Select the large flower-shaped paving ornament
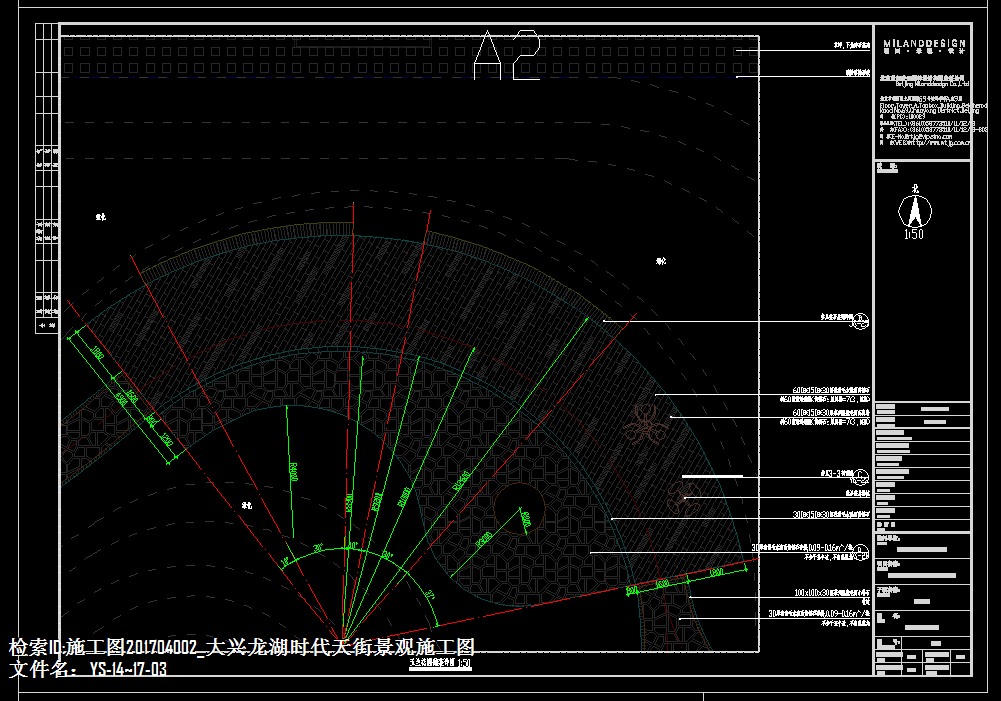This screenshot has height=701, width=1001. 645,424
